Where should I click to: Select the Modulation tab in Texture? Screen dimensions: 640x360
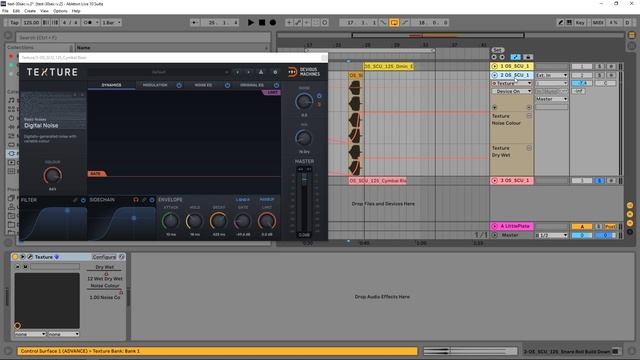[155, 85]
